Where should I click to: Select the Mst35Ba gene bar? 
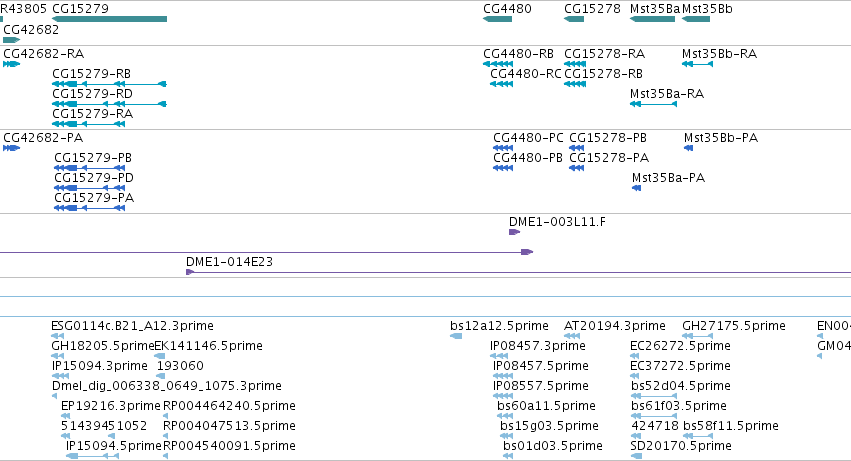click(652, 19)
